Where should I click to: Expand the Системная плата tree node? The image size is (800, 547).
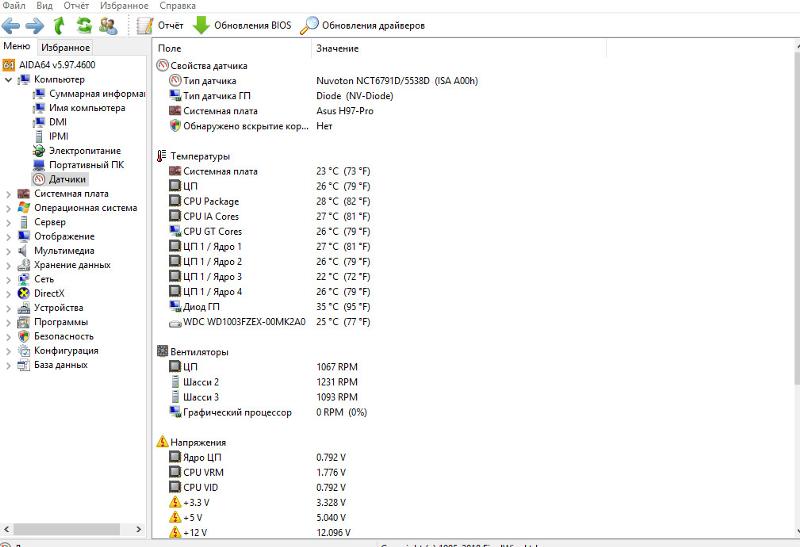[x=9, y=194]
